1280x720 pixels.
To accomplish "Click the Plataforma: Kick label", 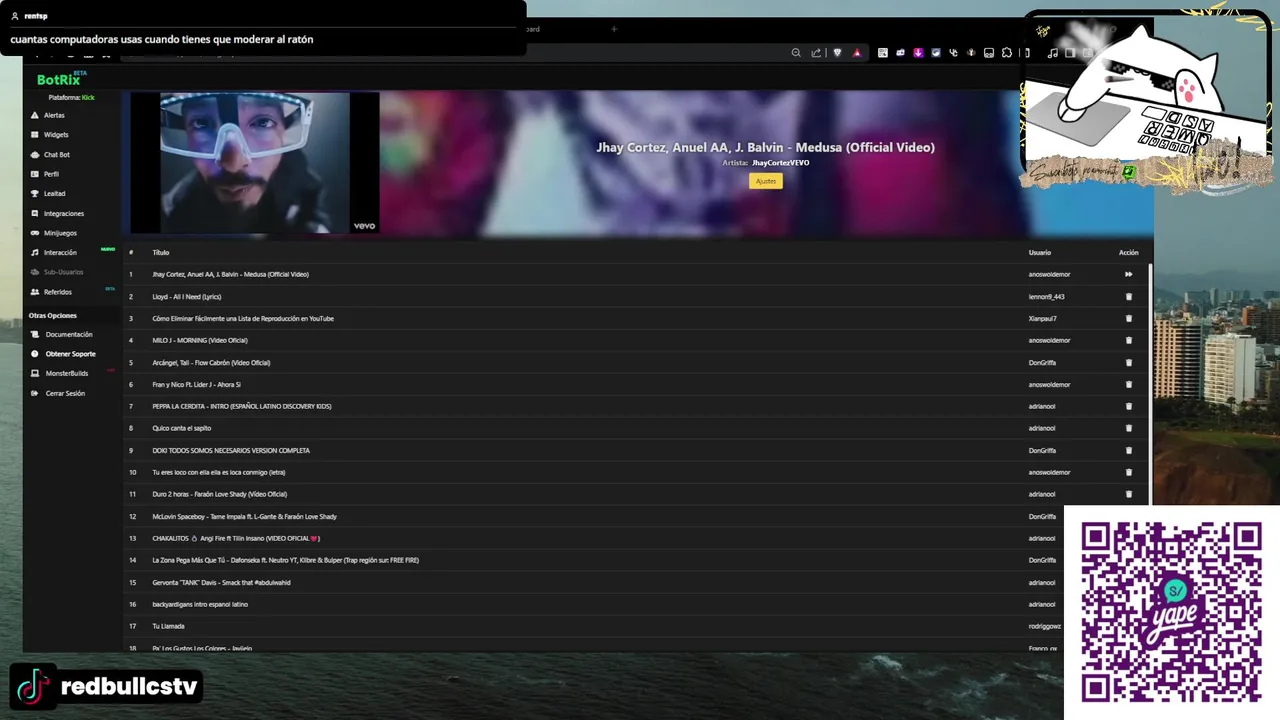I will (71, 97).
